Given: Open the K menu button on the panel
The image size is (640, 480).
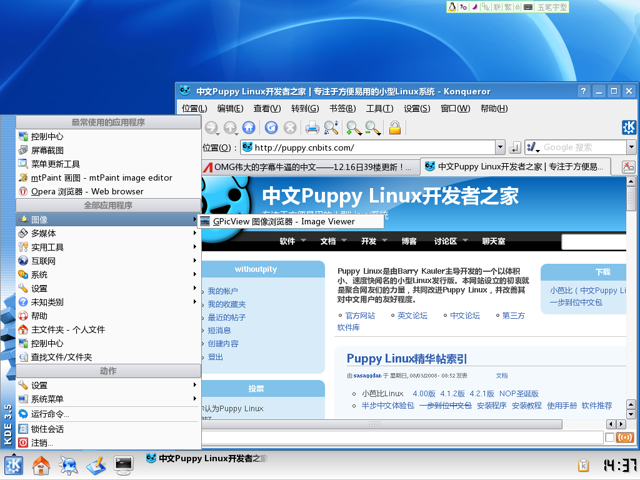Looking at the screenshot, I should [x=13, y=466].
